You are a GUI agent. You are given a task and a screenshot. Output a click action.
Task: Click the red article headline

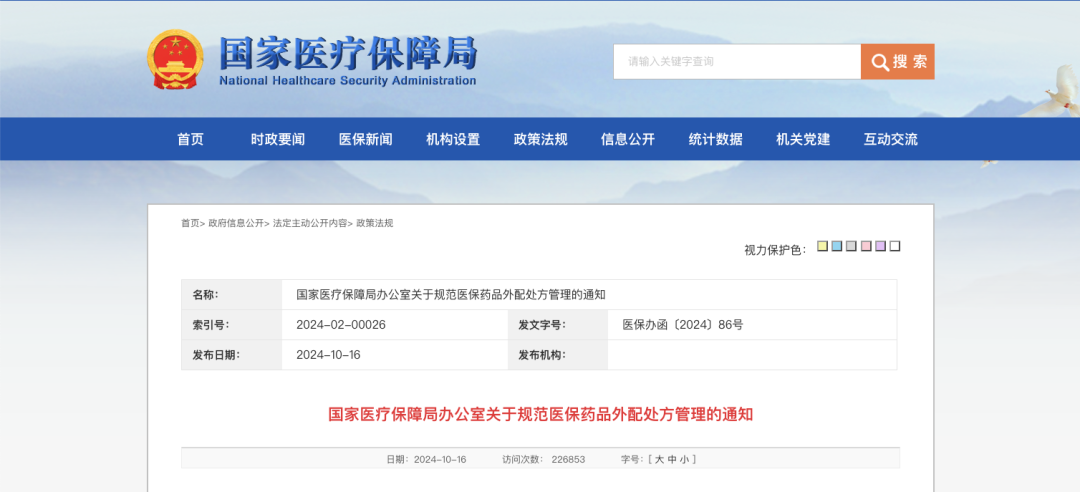coord(541,415)
